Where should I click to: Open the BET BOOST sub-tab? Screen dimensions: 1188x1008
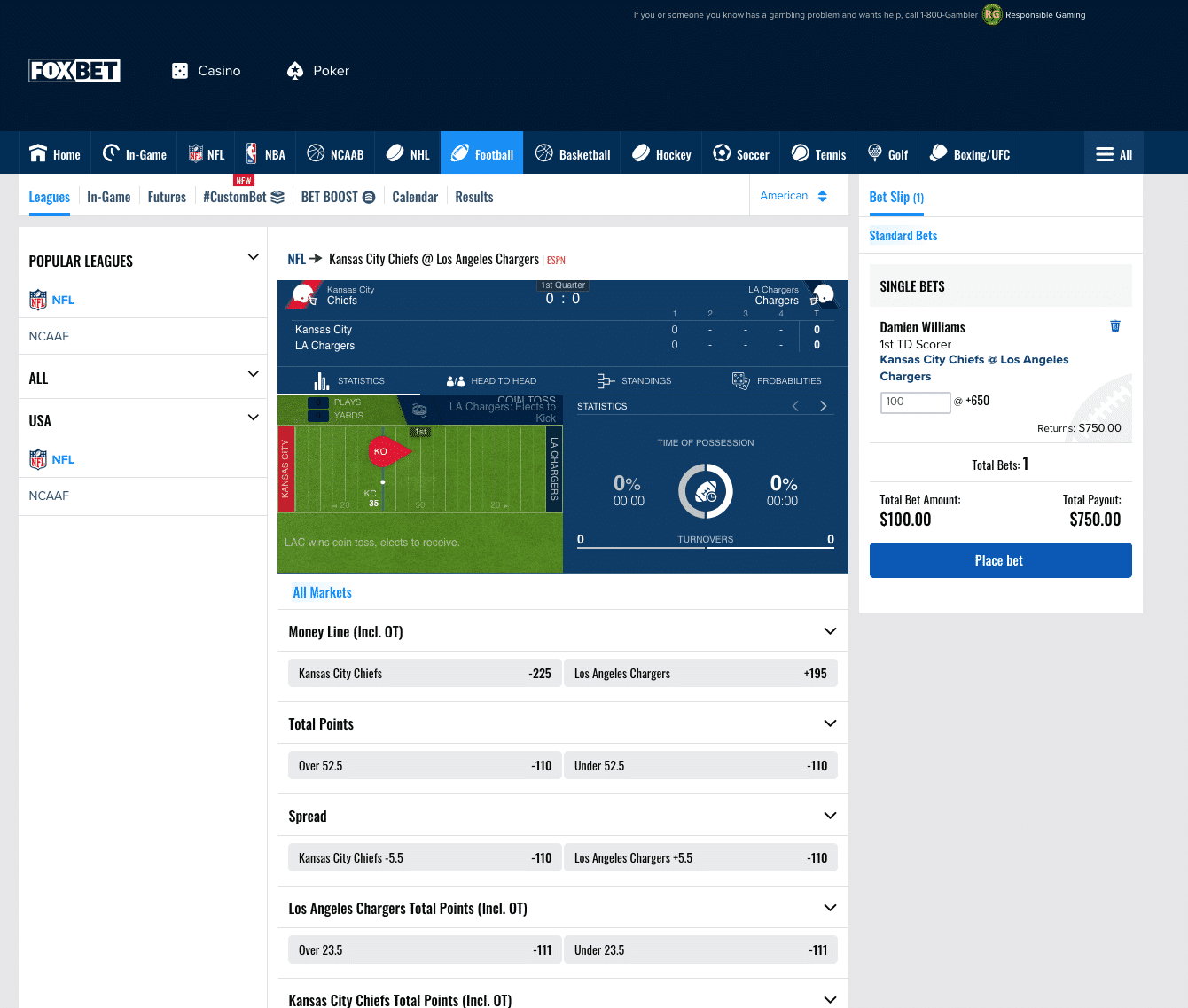338,197
